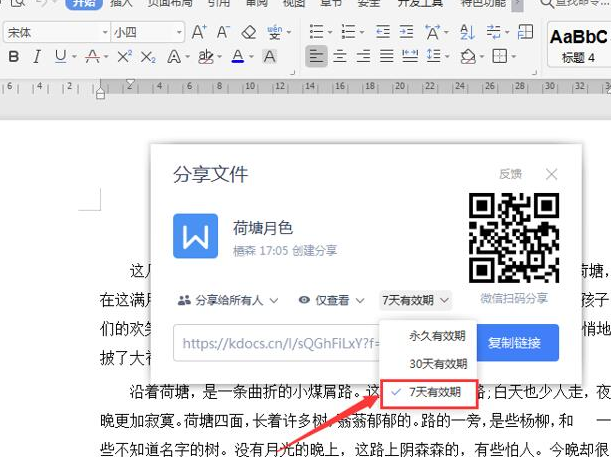611x457 pixels.
Task: Increase font size
Action: [x=199, y=32]
